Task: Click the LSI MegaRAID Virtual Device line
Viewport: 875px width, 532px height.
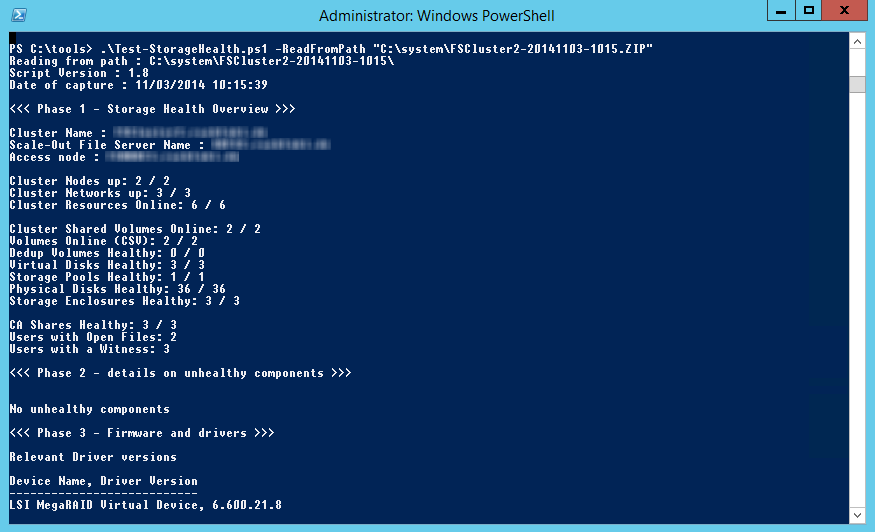Action: 146,505
